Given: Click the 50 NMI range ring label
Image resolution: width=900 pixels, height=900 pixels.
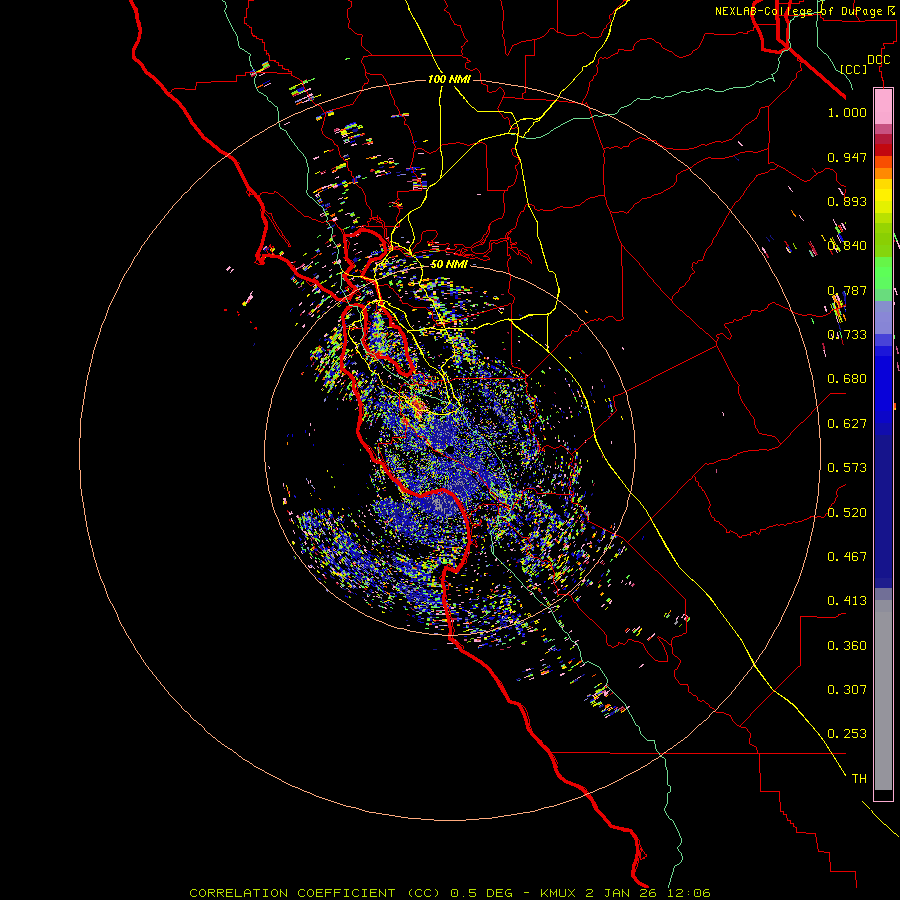Looking at the screenshot, I should [449, 264].
